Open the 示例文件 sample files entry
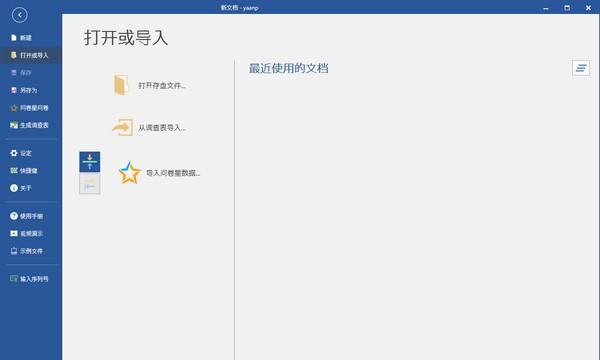This screenshot has height=360, width=600. pos(27,251)
